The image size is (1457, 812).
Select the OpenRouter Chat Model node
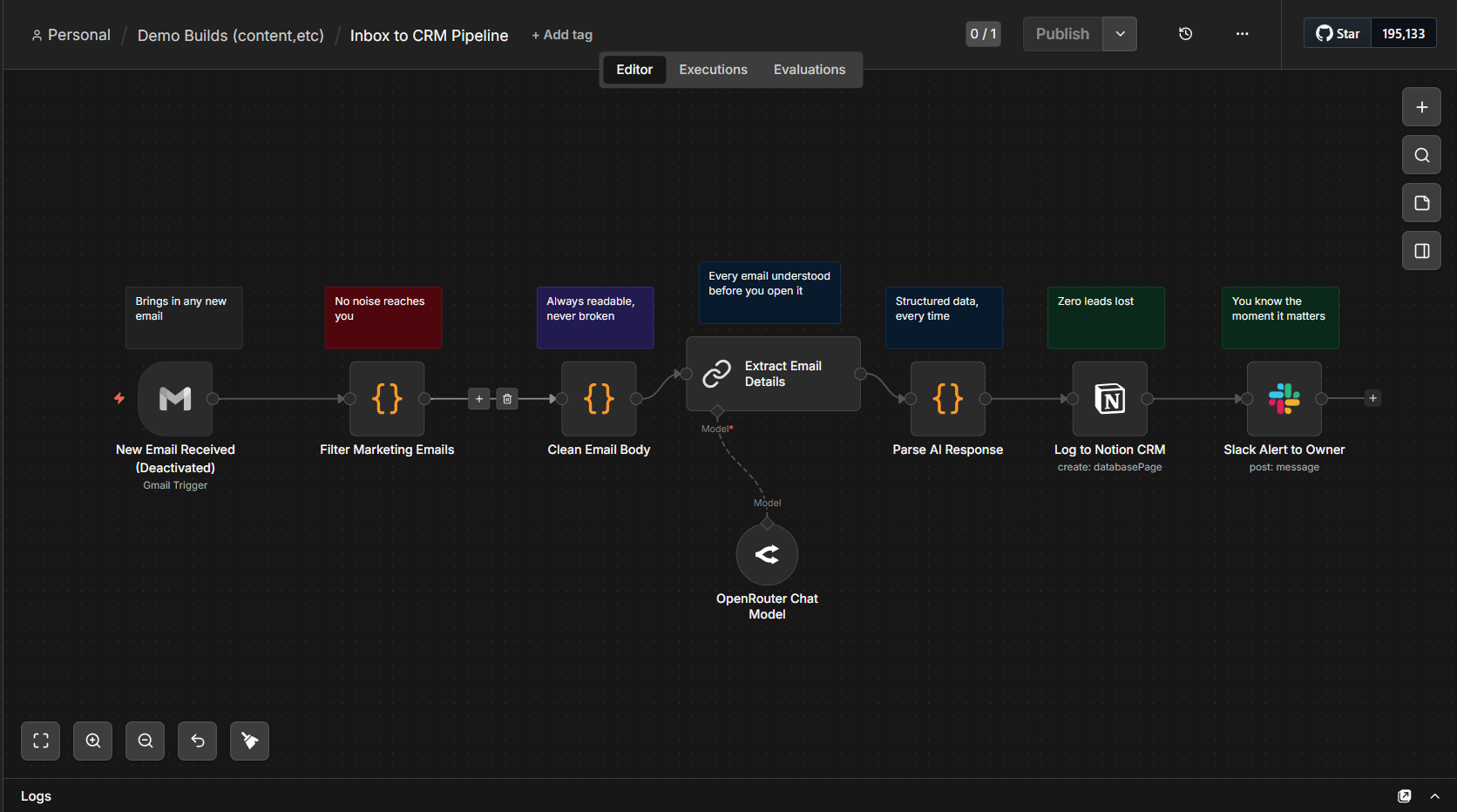click(767, 554)
